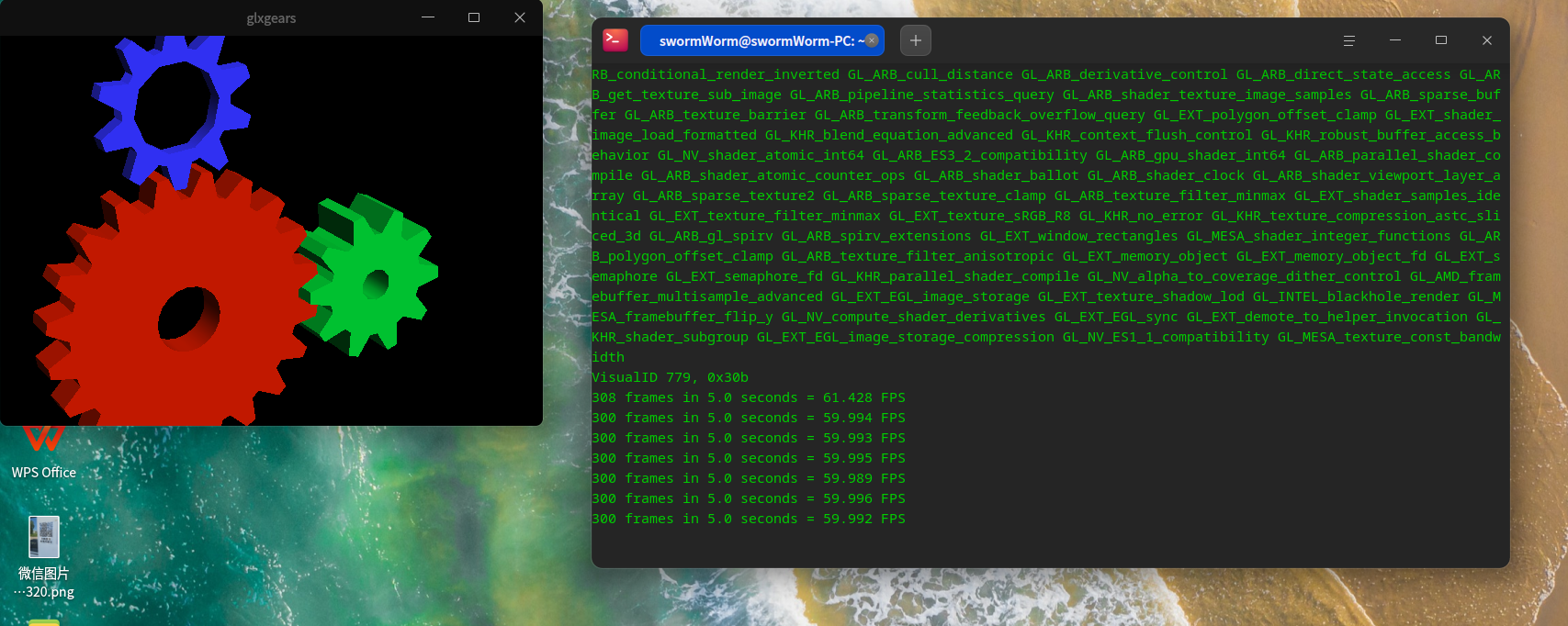Minimize the glxgears window
Screen dimensions: 1568x626
pos(428,17)
